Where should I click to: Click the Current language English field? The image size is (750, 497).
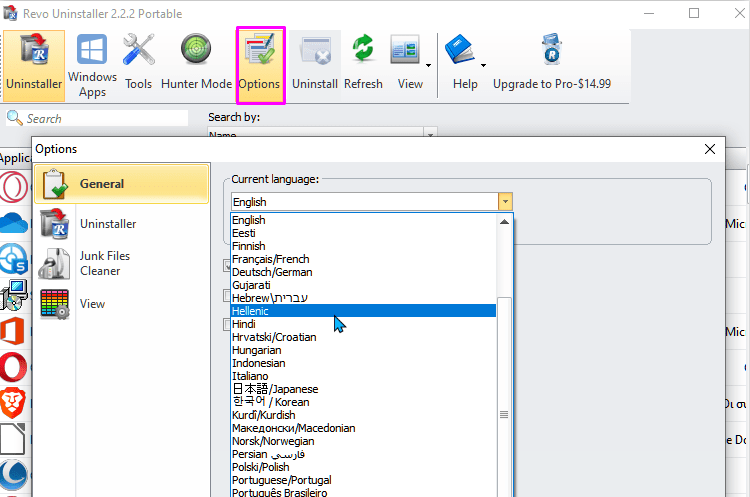click(364, 202)
